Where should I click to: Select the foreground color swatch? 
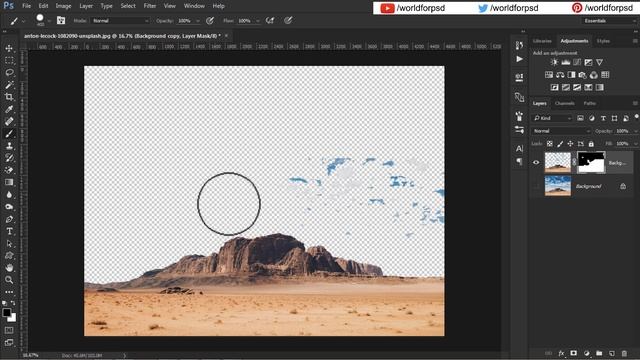pyautogui.click(x=7, y=313)
